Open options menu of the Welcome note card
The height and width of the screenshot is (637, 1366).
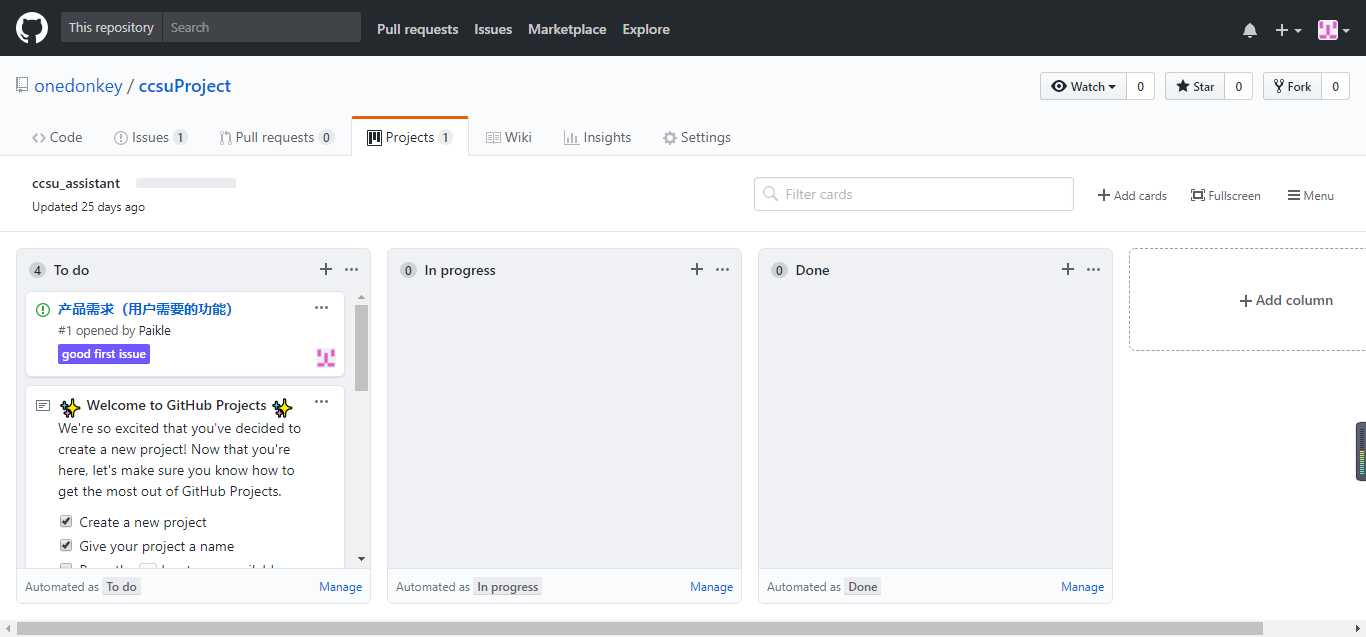pyautogui.click(x=321, y=402)
